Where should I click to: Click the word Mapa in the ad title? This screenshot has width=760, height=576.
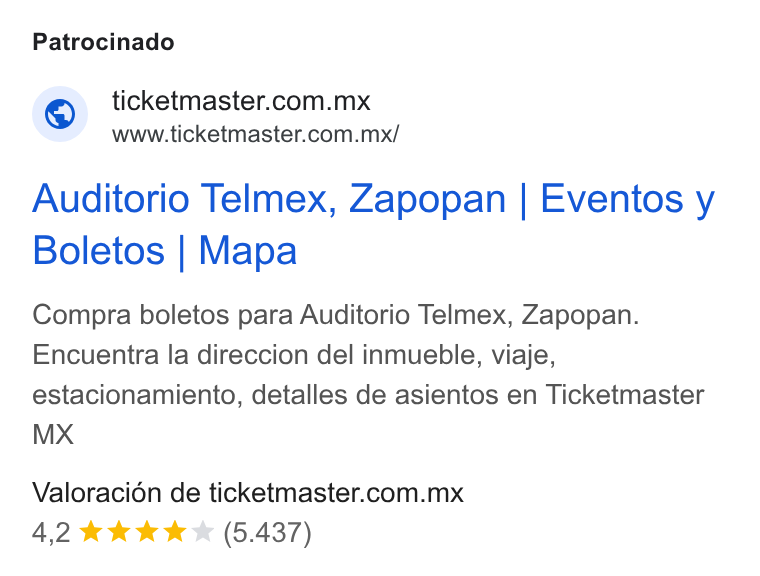coord(248,251)
